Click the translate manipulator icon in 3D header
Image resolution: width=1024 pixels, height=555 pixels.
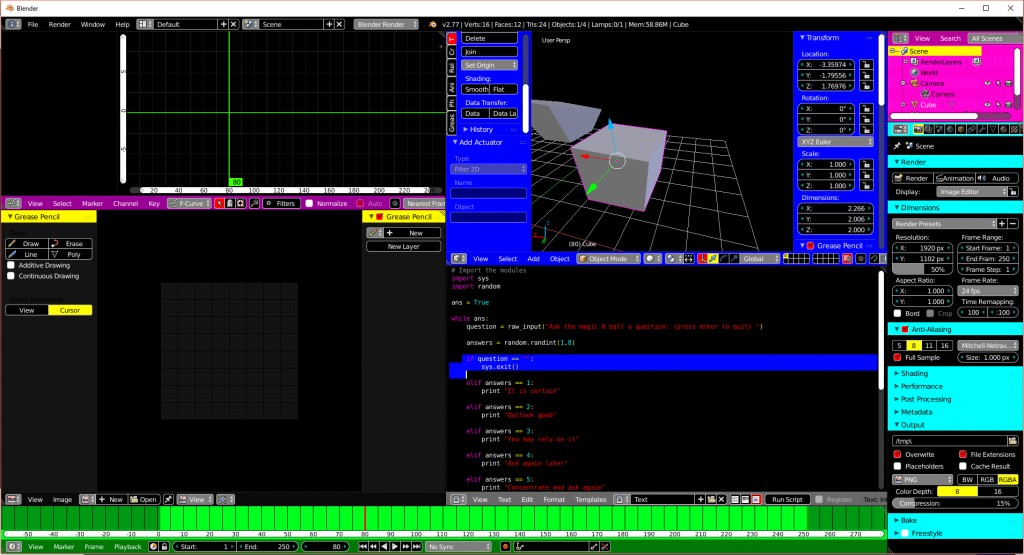(x=713, y=259)
